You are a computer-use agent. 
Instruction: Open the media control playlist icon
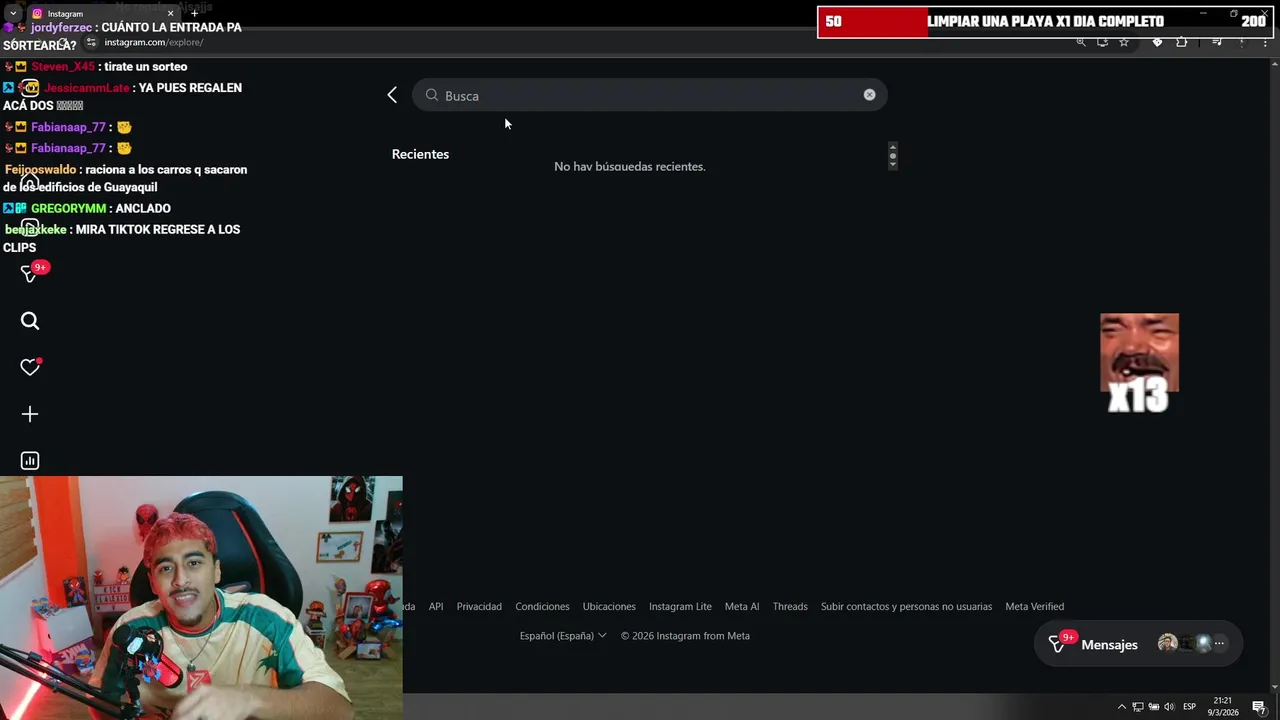[1217, 42]
